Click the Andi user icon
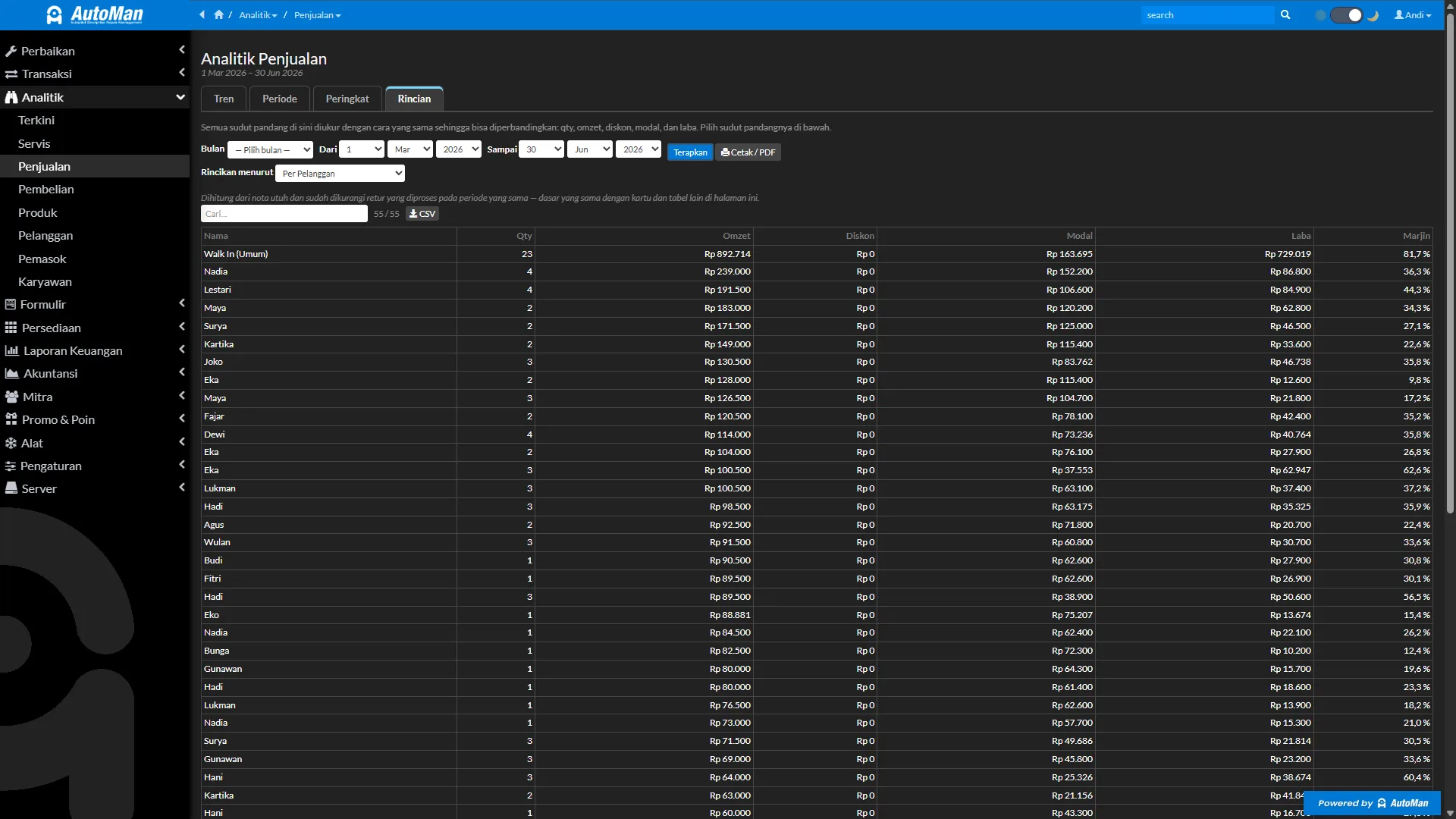 1398,14
